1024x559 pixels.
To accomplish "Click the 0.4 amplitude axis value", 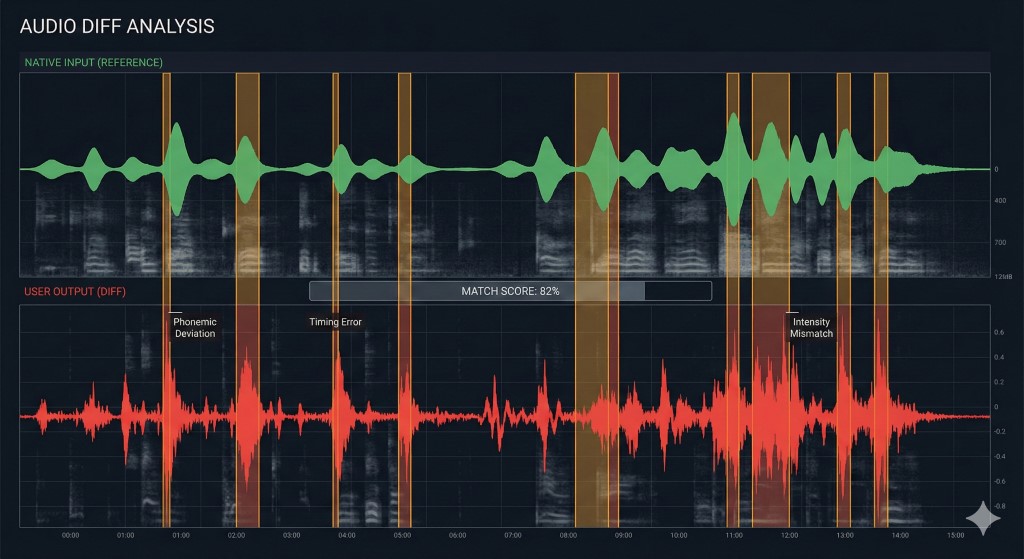I will (x=999, y=357).
